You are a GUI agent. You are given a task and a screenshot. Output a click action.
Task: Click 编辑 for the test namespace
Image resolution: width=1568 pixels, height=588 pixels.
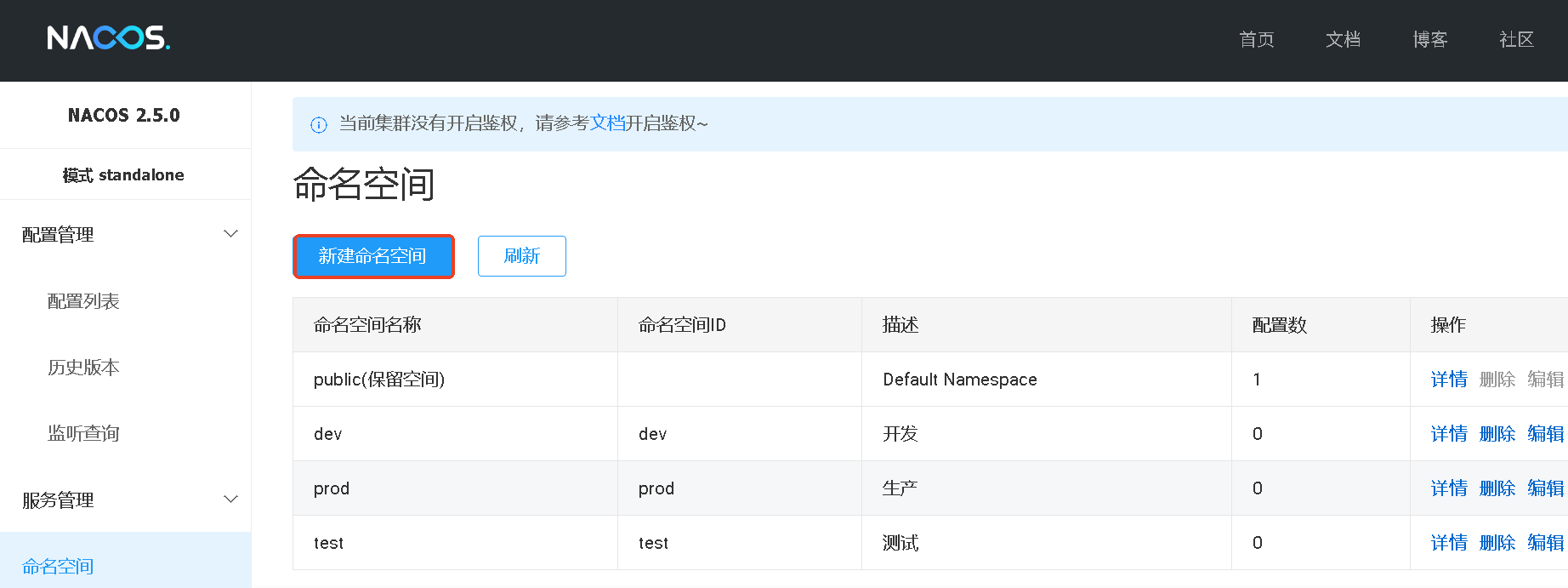click(x=1546, y=543)
